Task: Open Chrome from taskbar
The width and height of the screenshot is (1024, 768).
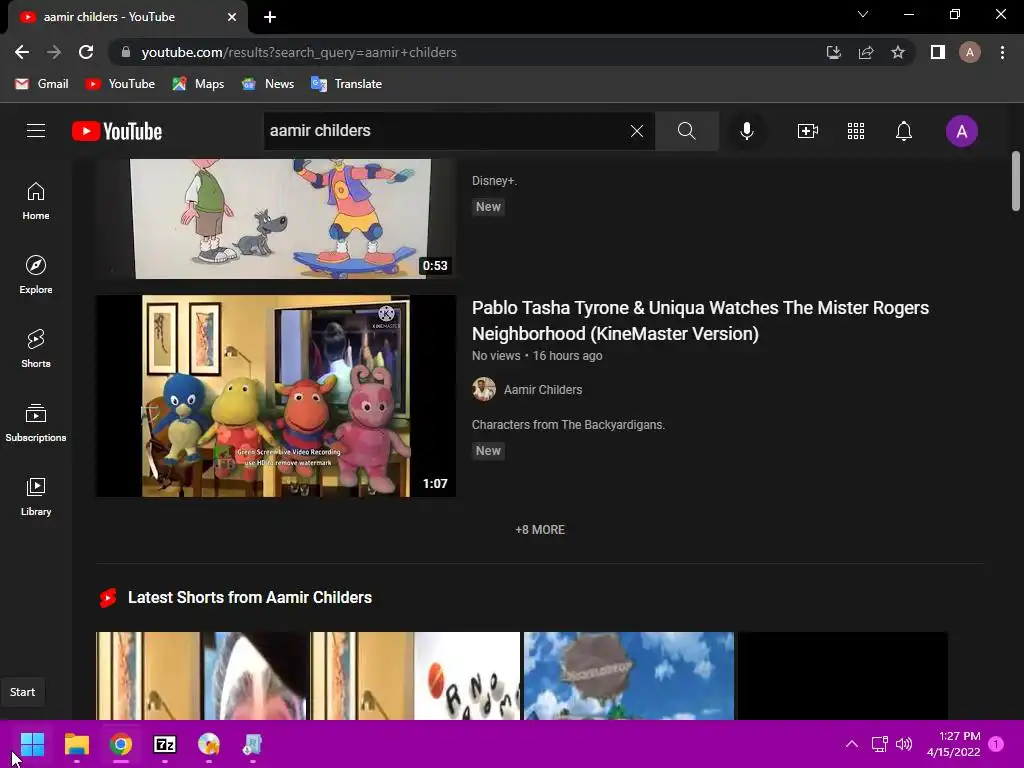Action: (121, 744)
